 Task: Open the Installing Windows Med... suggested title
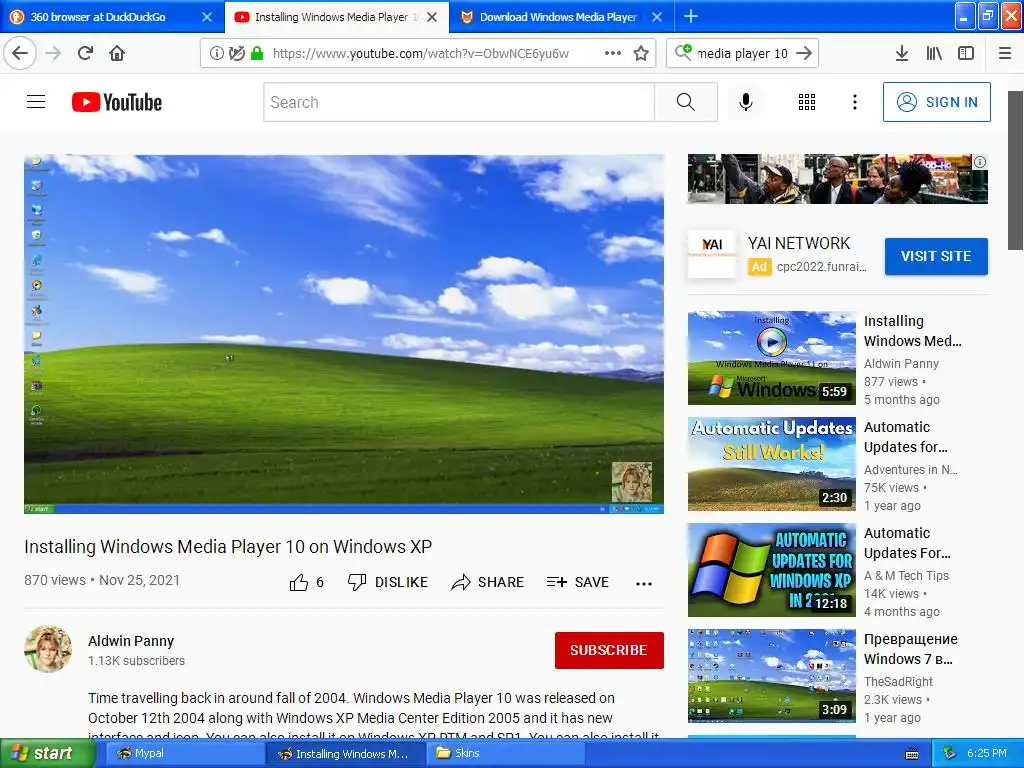tap(912, 331)
